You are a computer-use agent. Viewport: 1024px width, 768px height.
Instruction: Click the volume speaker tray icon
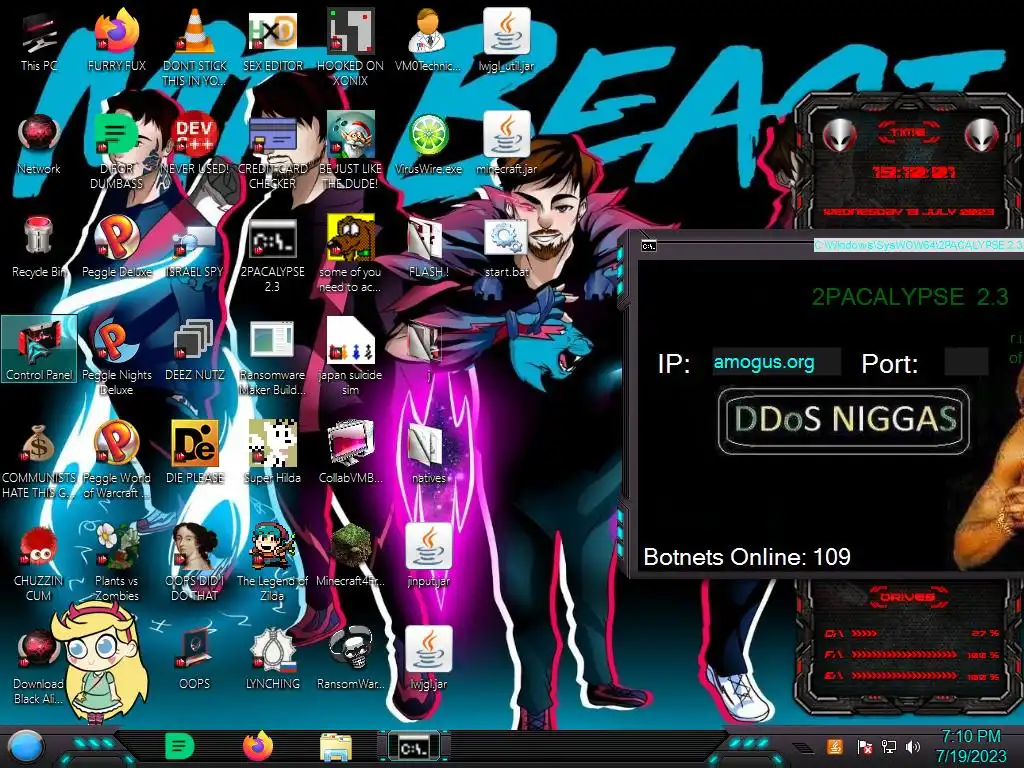point(913,746)
